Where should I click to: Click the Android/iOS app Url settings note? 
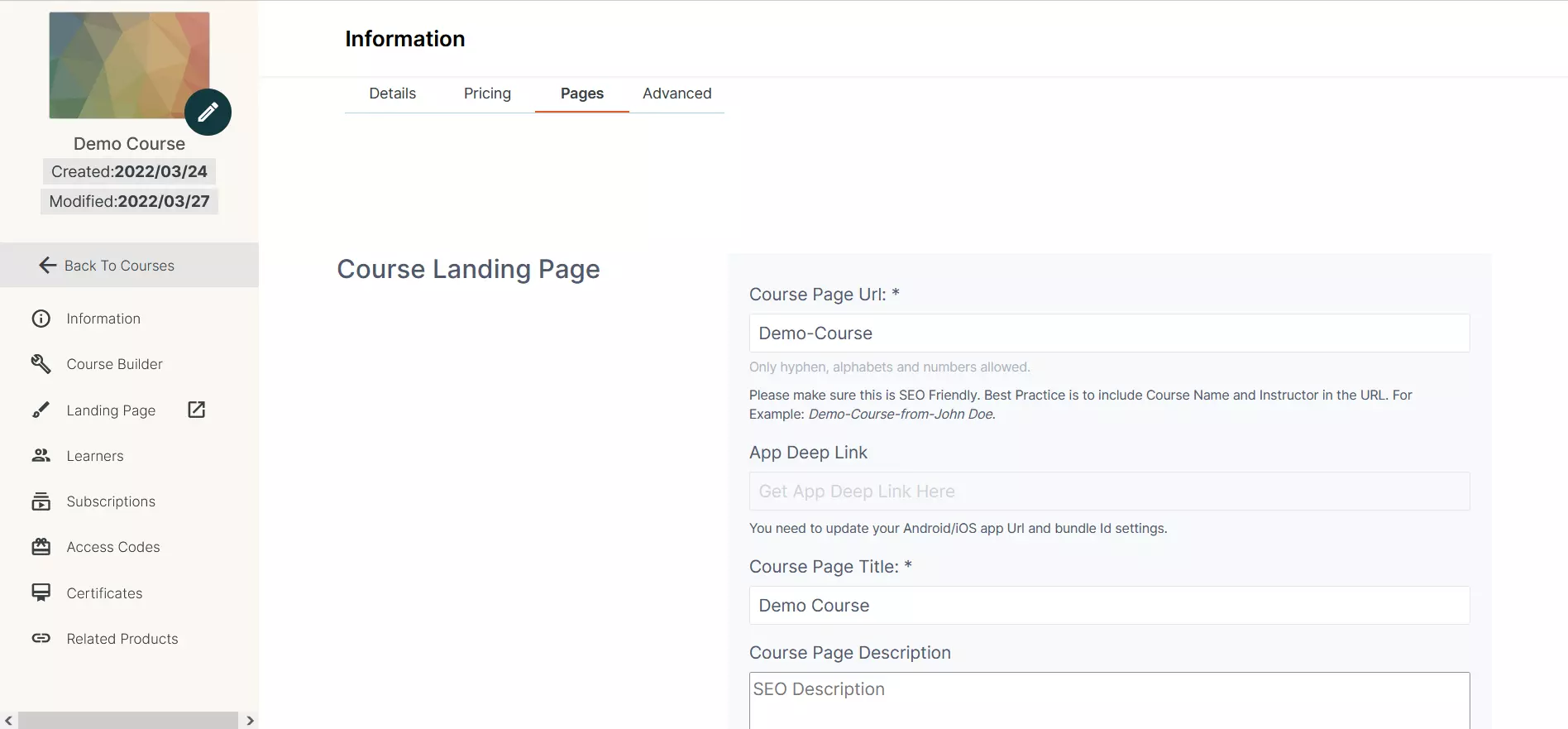(x=958, y=529)
